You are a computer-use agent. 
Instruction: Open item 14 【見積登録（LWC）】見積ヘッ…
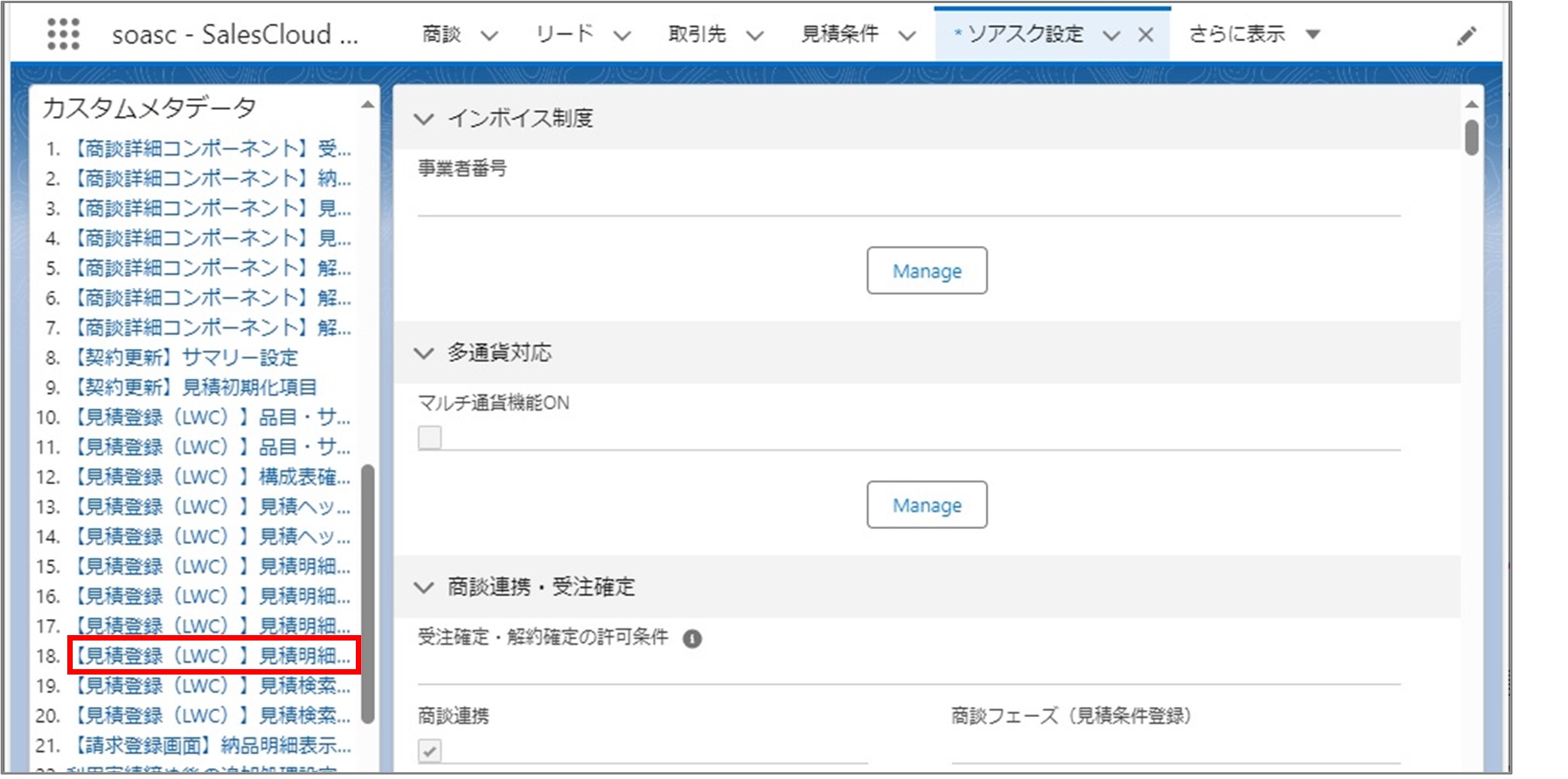212,536
